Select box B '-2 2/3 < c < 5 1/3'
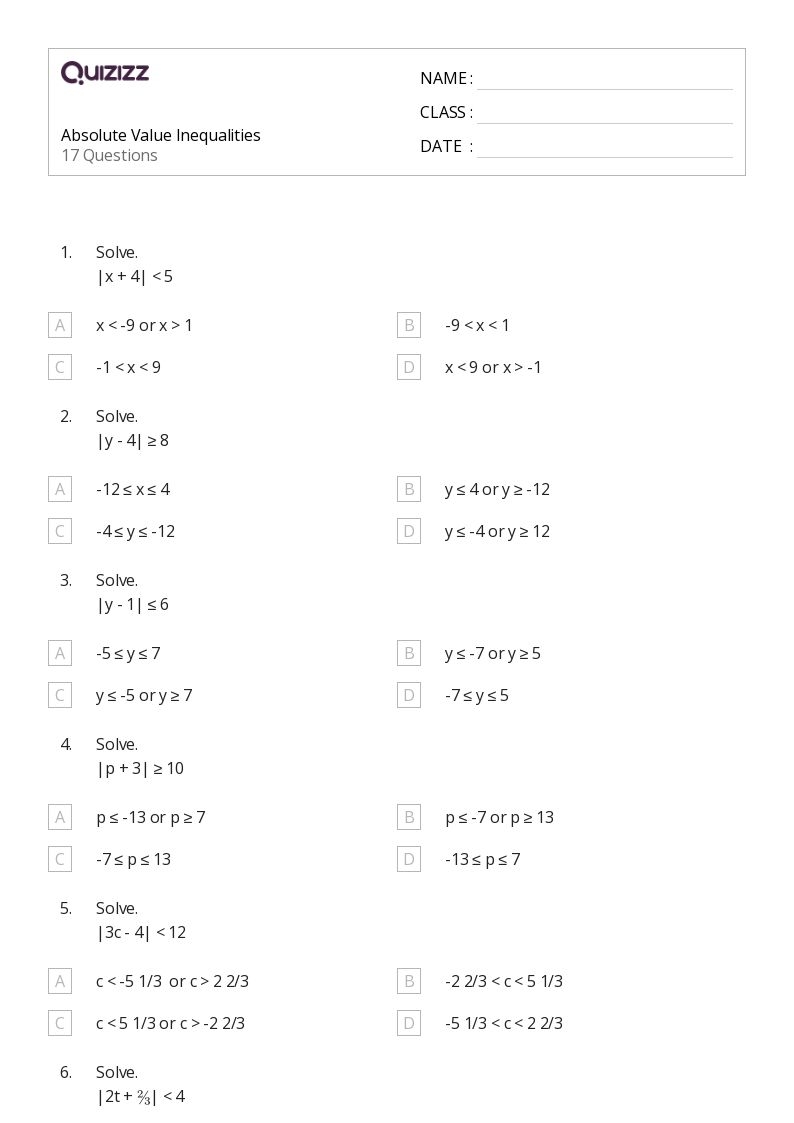The width and height of the screenshot is (794, 1123). coord(409,981)
